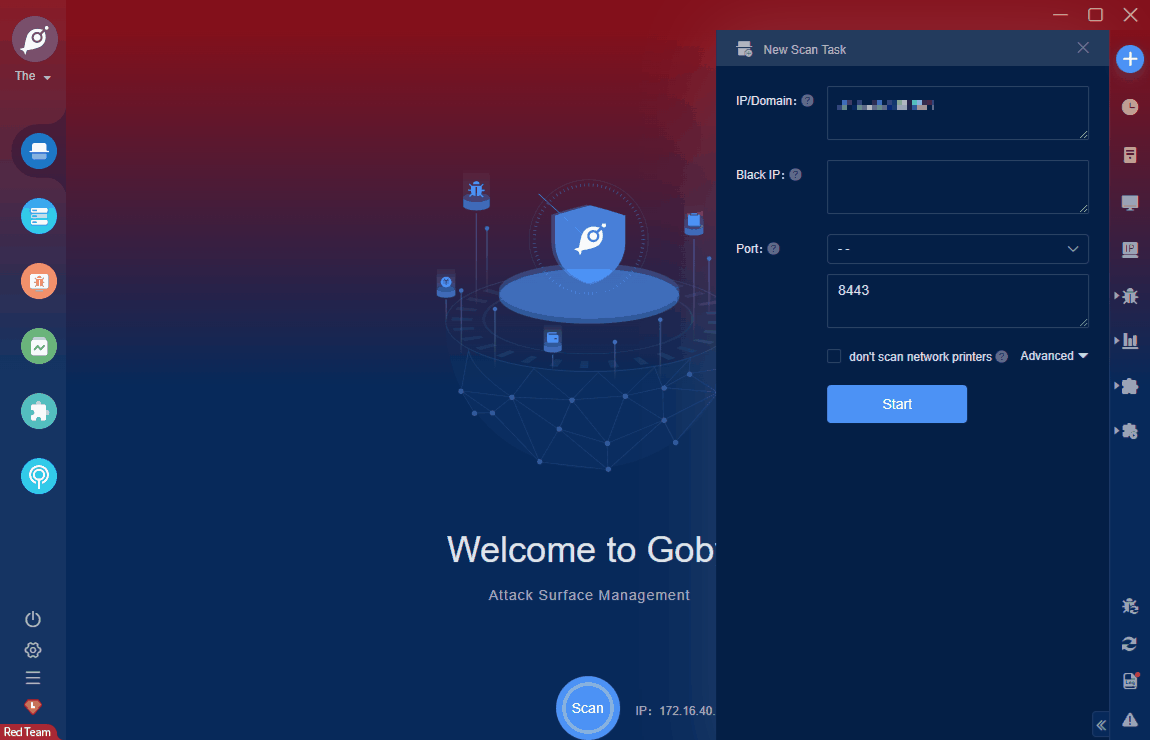Click the Goby logo avatar in the sidebar
Viewport: 1150px width, 740px height.
tap(34, 39)
